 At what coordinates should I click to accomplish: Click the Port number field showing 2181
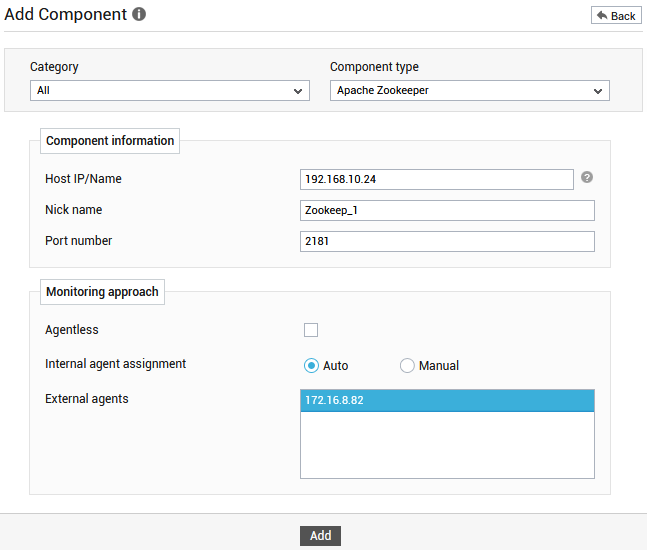447,241
